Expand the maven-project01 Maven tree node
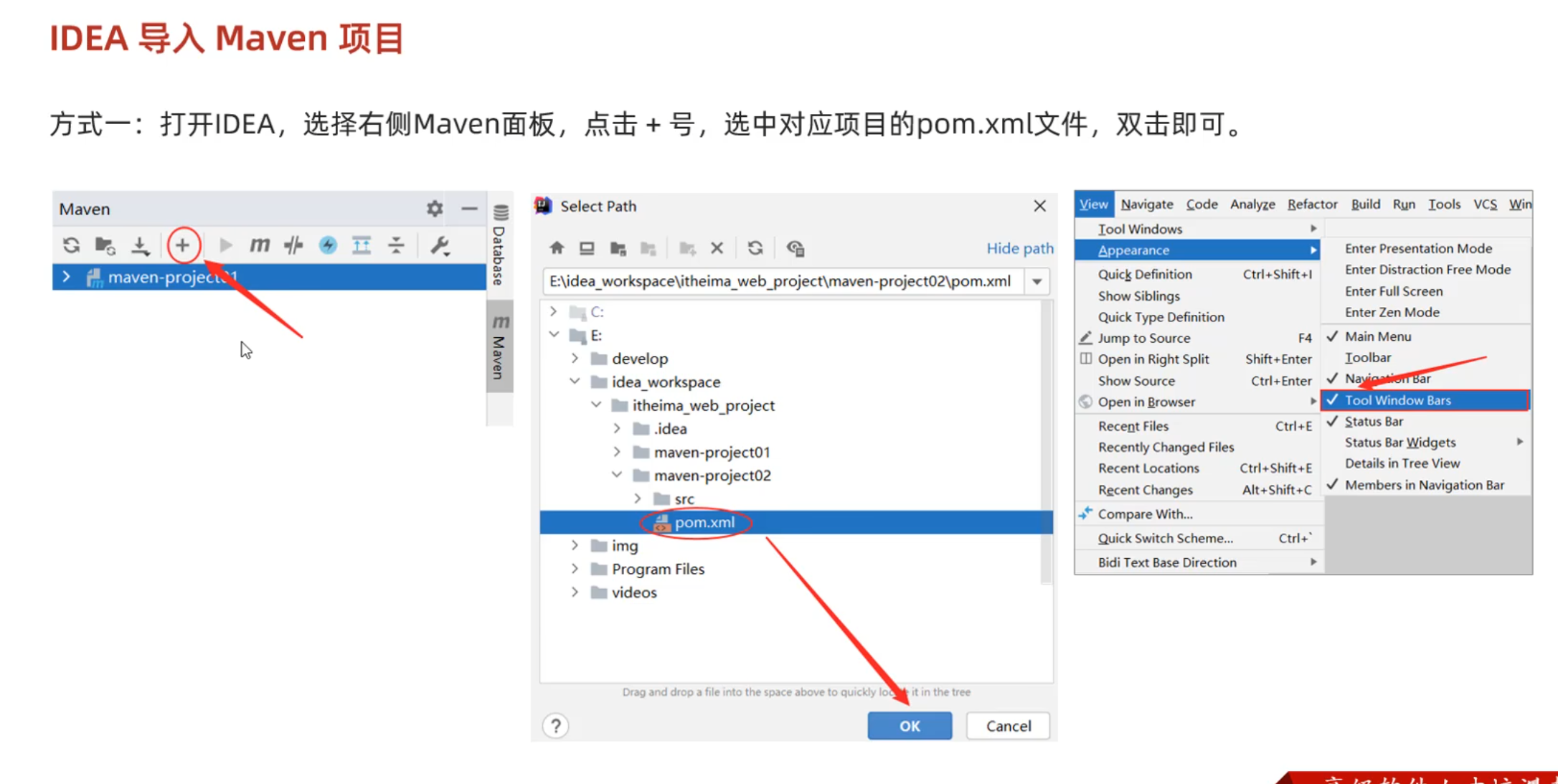The image size is (1558, 784). (x=67, y=277)
